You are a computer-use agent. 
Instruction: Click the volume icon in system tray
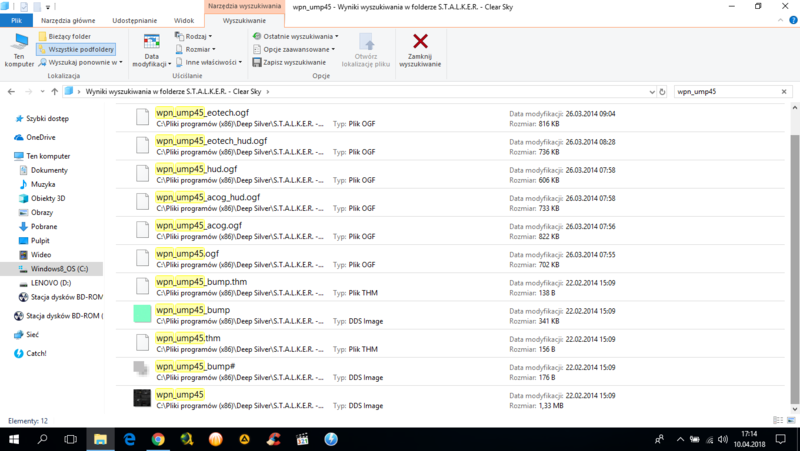coord(723,439)
